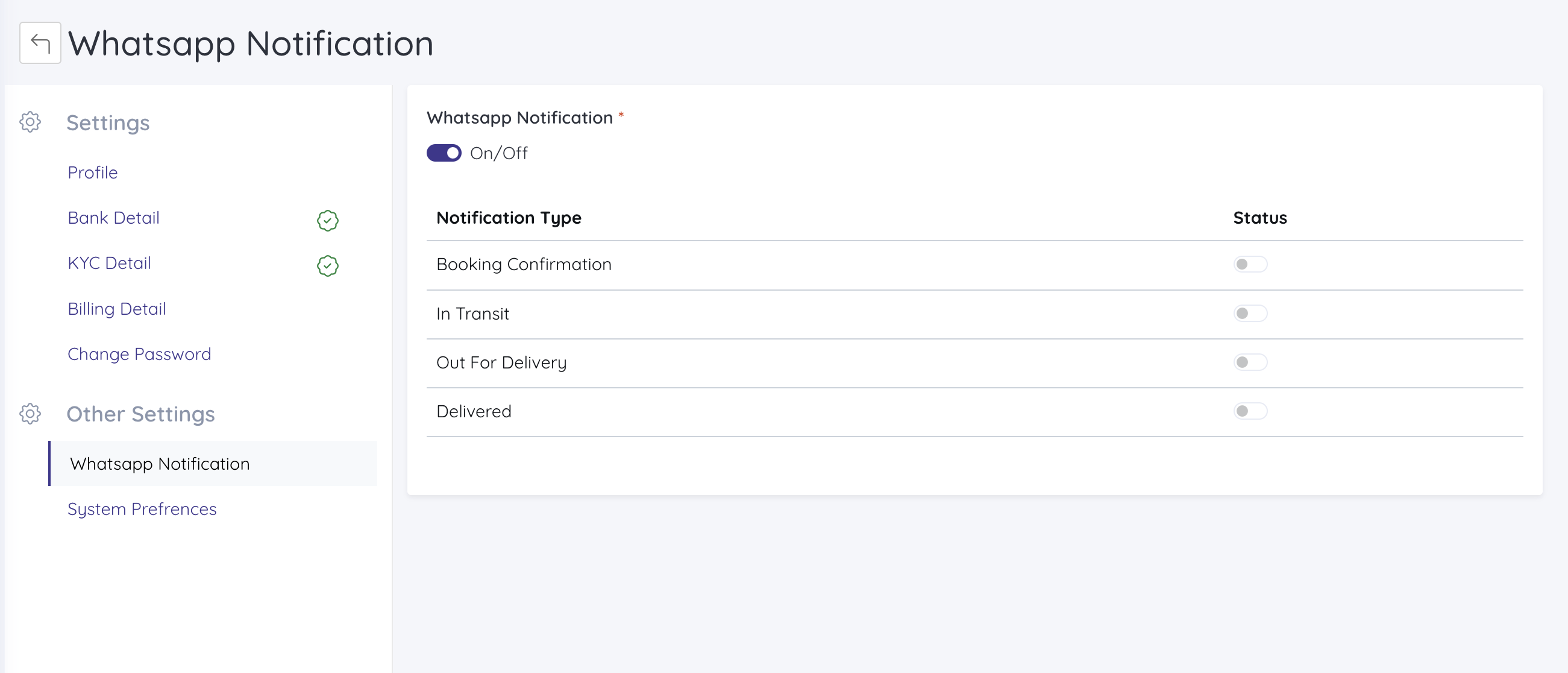Click the Other Settings gear icon
Image resolution: width=1568 pixels, height=673 pixels.
30,414
